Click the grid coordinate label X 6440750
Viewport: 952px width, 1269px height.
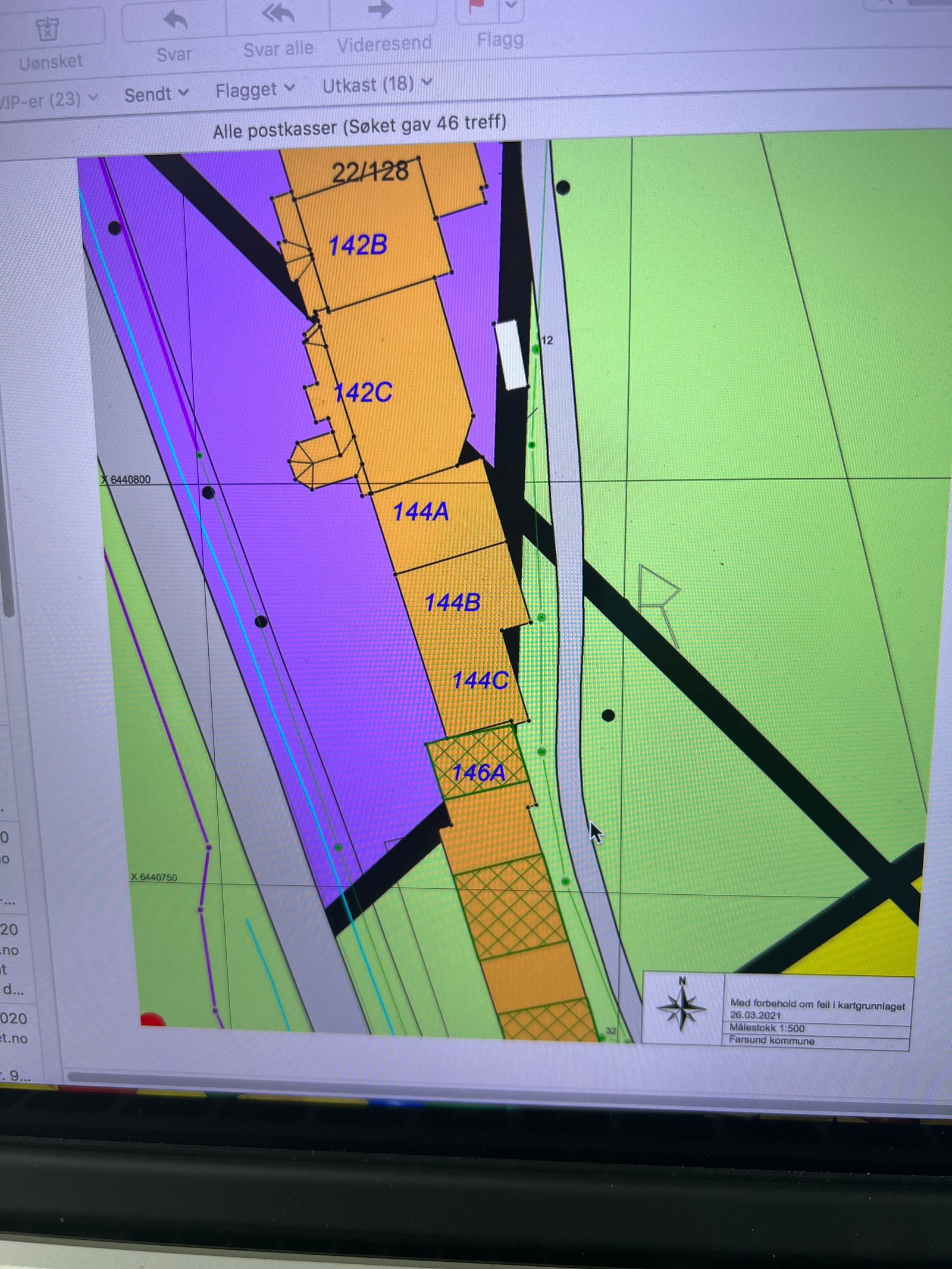(x=154, y=877)
